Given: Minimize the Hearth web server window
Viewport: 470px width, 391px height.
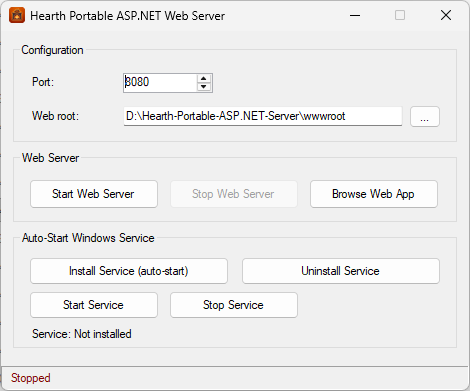Looking at the screenshot, I should (355, 15).
